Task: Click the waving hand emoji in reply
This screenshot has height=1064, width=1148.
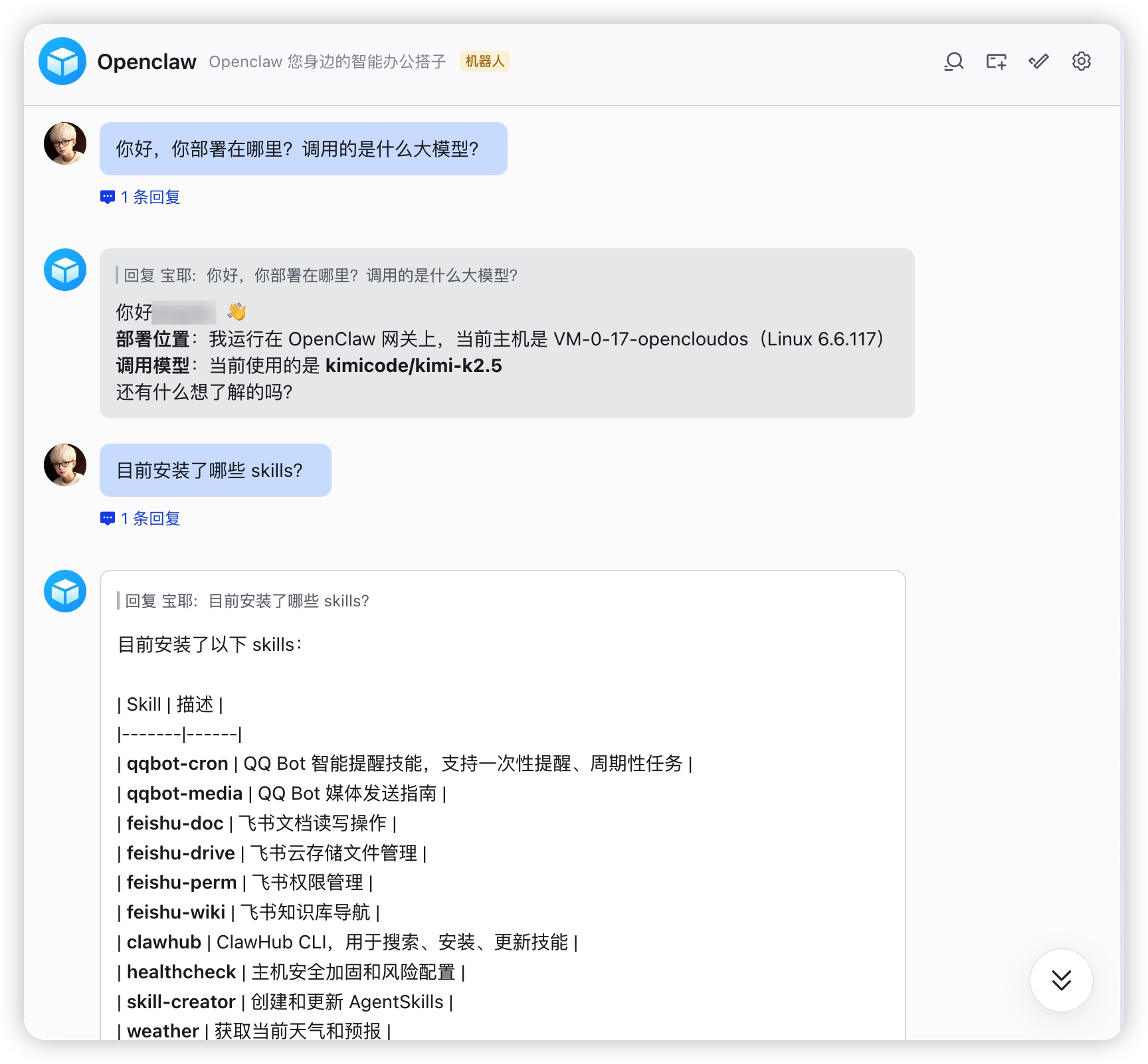Action: point(237,311)
